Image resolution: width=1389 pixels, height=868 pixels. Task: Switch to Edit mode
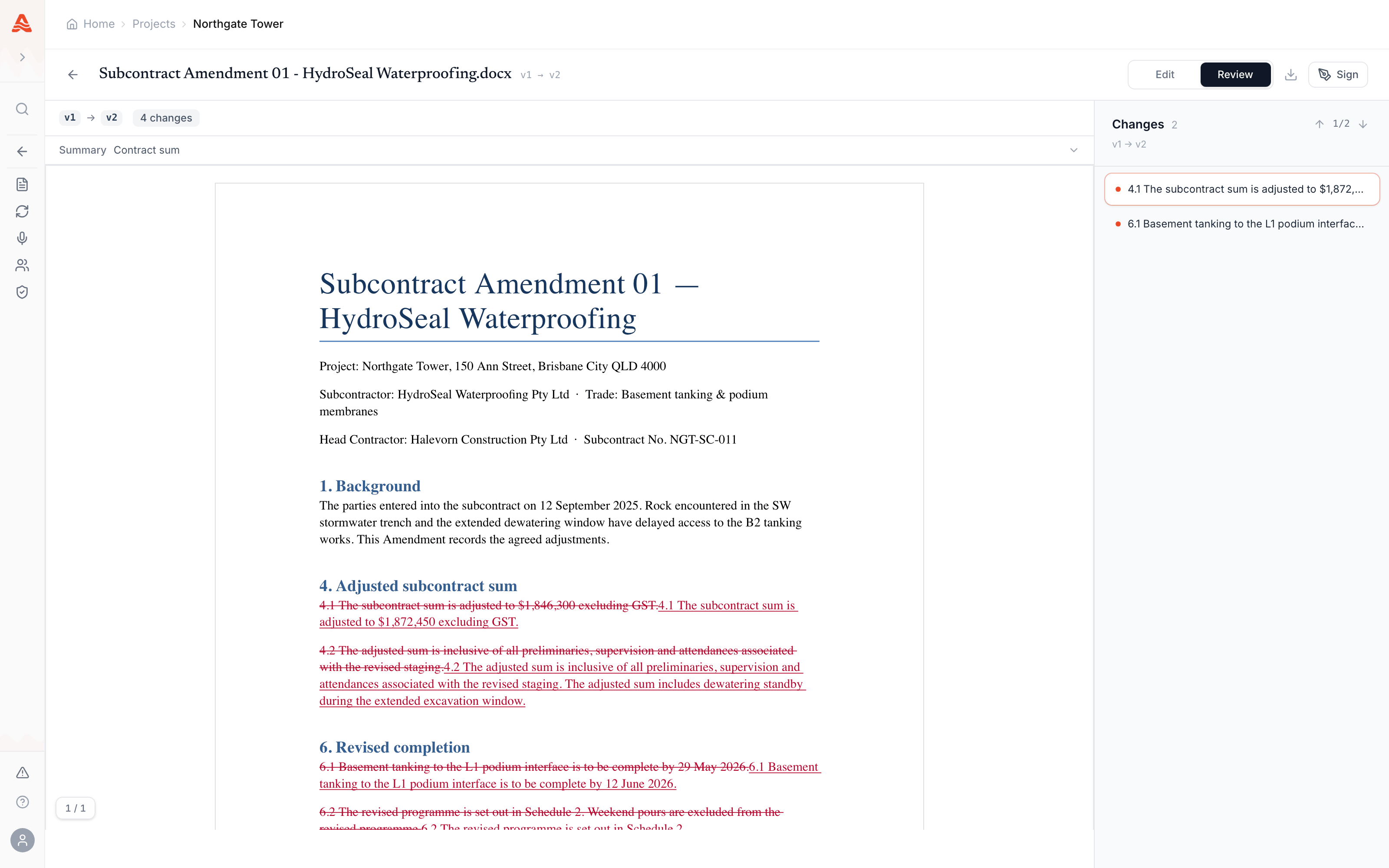[x=1165, y=75]
